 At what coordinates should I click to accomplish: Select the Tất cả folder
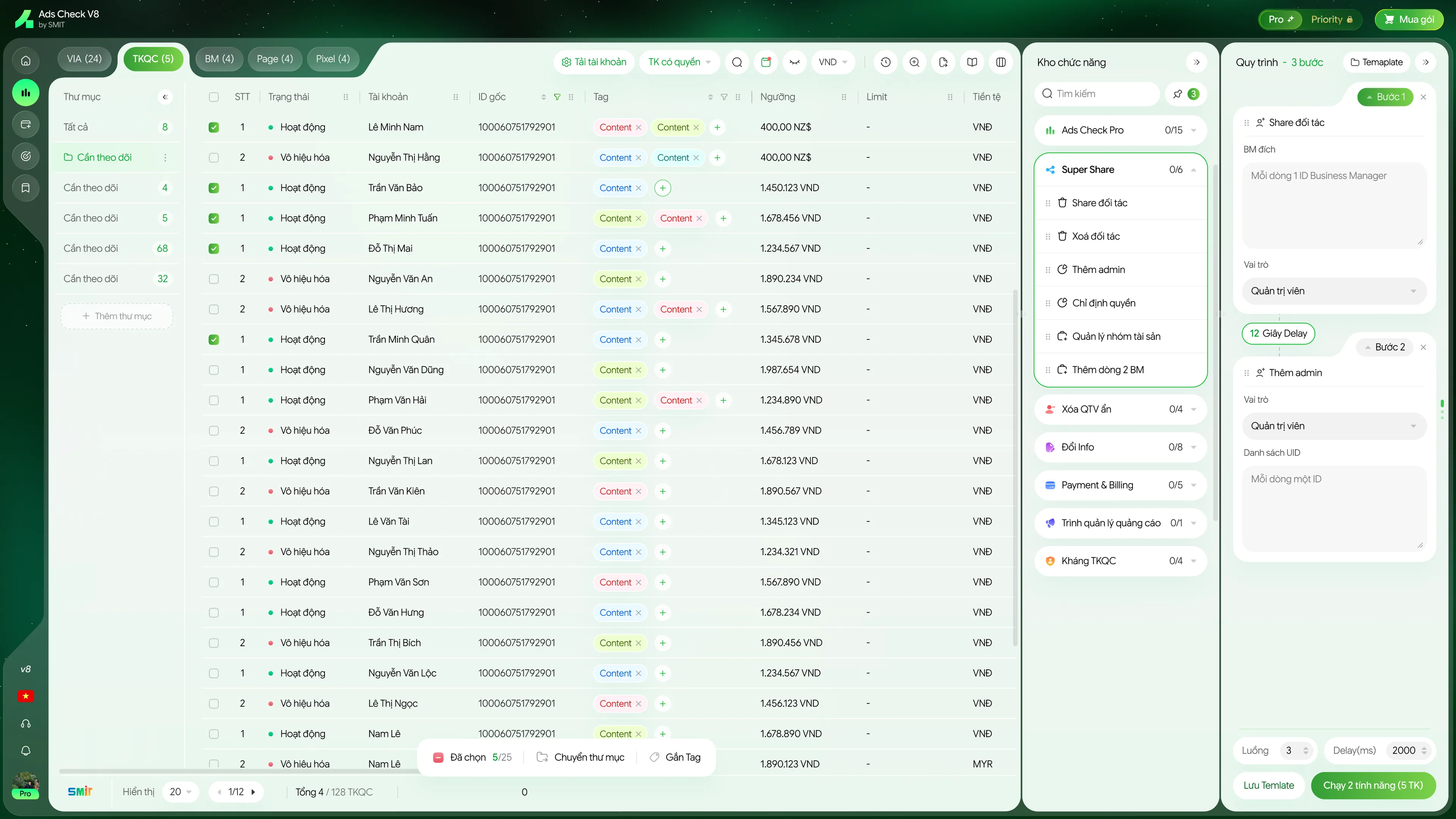[116, 127]
